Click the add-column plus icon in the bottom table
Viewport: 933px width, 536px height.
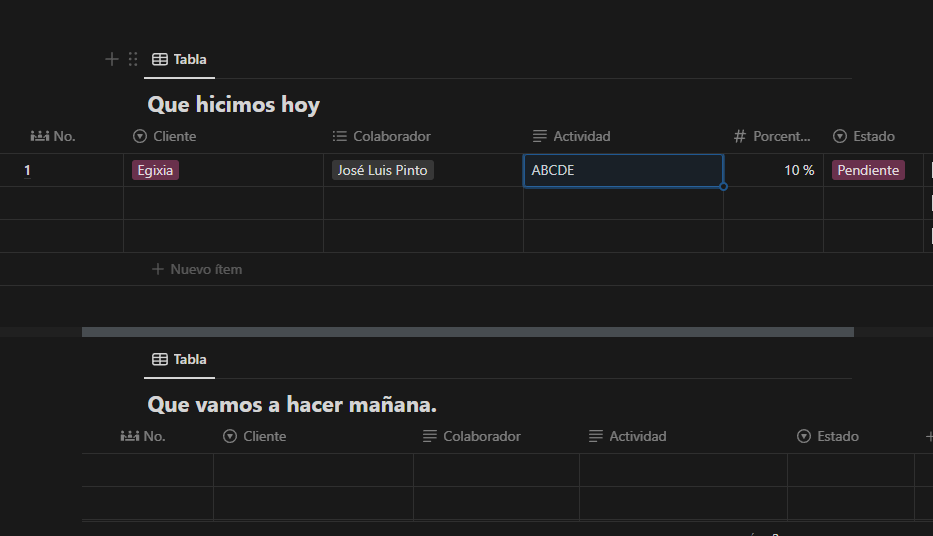928,436
